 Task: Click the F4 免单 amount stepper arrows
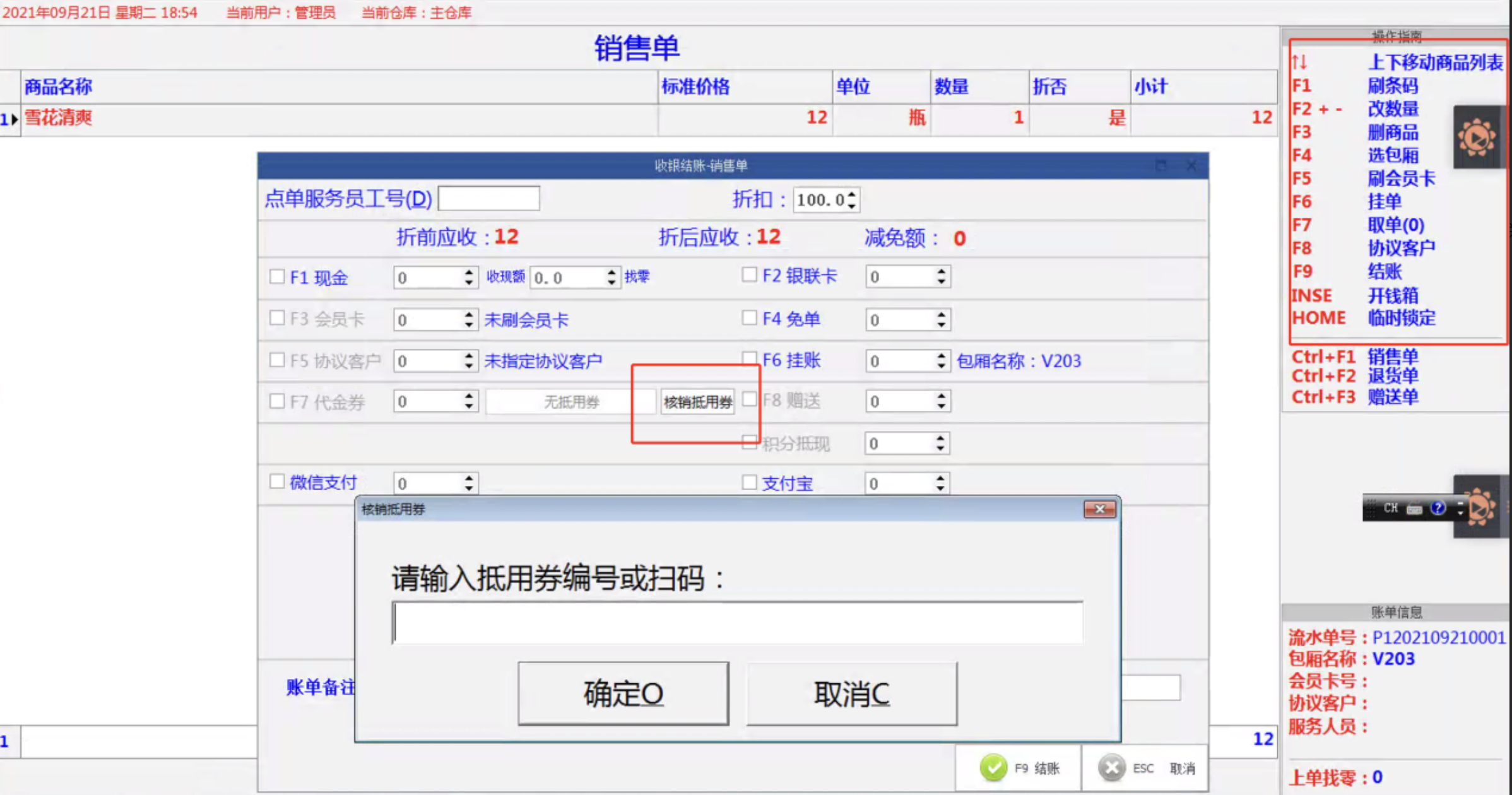(941, 320)
